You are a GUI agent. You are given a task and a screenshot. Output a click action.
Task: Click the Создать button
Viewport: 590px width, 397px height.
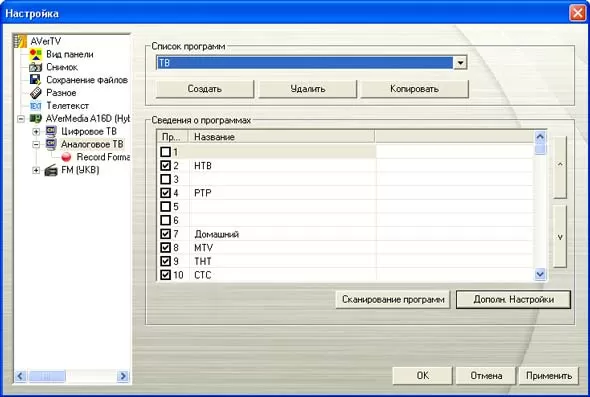[x=205, y=89]
